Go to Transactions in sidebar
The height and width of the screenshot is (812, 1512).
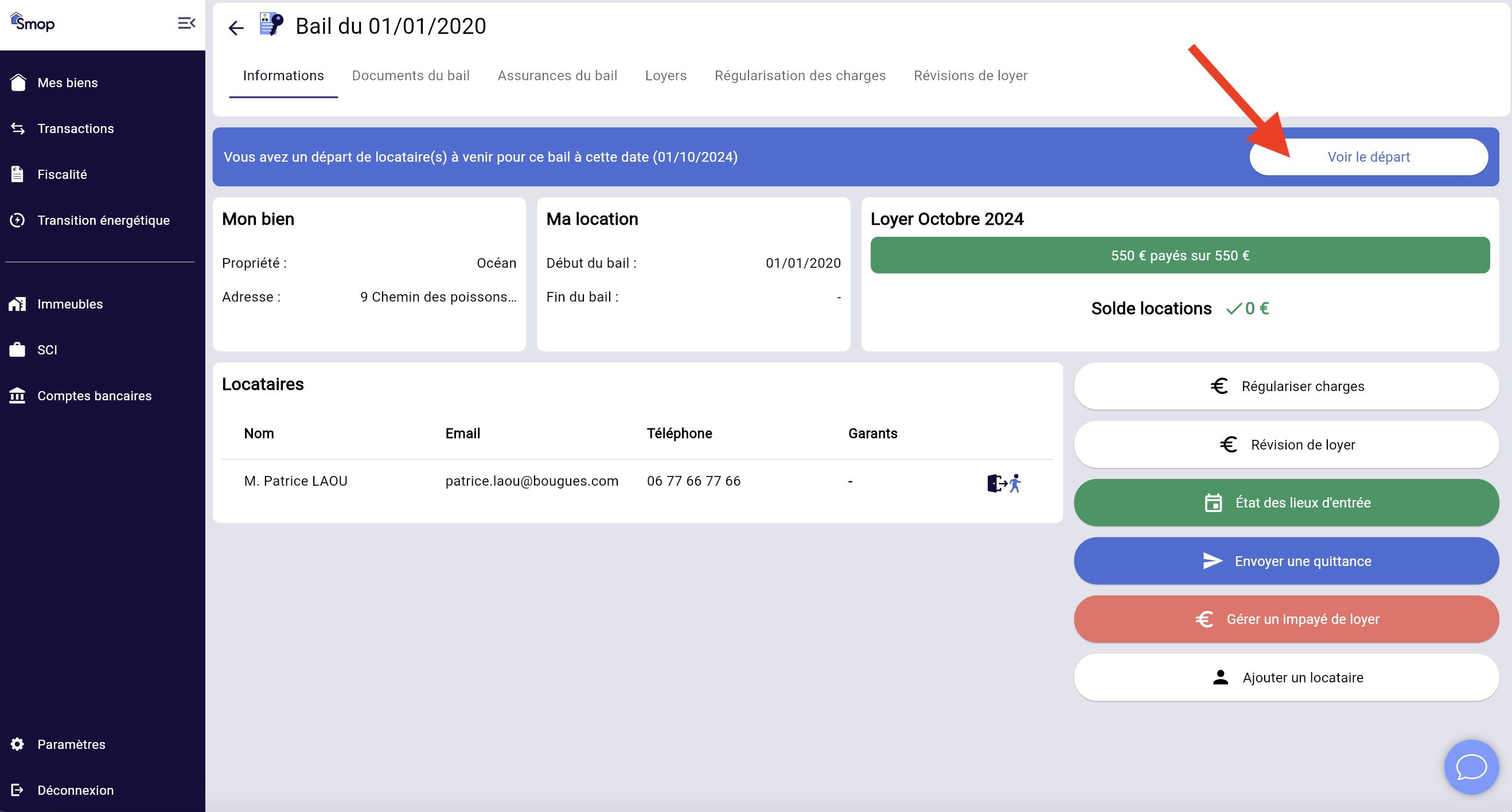75,128
